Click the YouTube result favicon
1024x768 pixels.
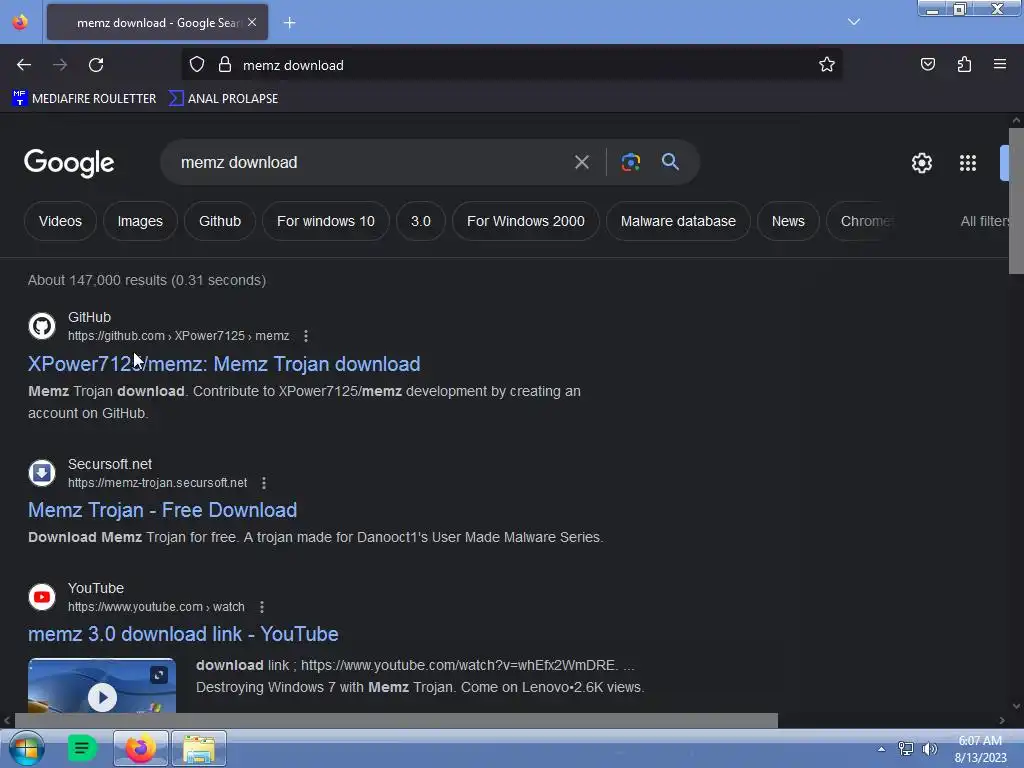coord(42,597)
